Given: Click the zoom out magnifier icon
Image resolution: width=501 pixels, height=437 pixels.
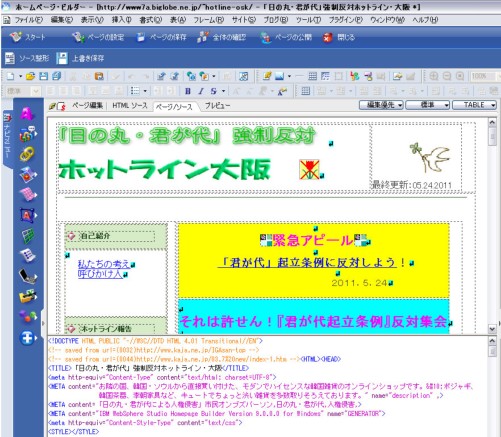Looking at the screenshot, I should 447,76.
